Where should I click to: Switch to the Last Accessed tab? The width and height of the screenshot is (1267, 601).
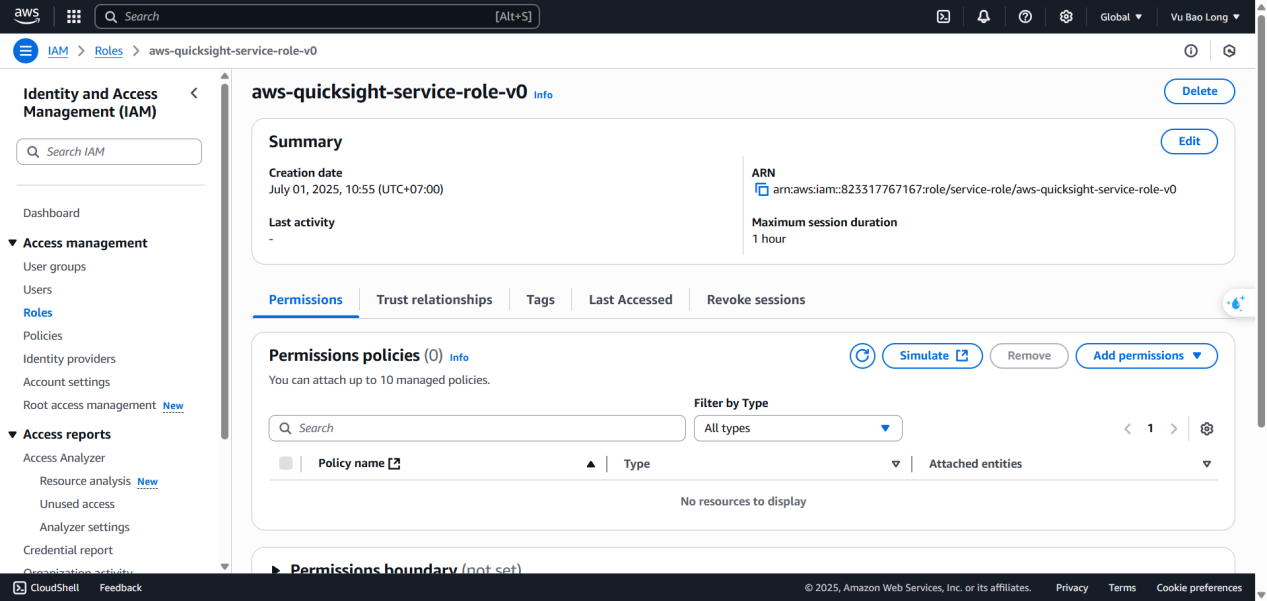[631, 299]
